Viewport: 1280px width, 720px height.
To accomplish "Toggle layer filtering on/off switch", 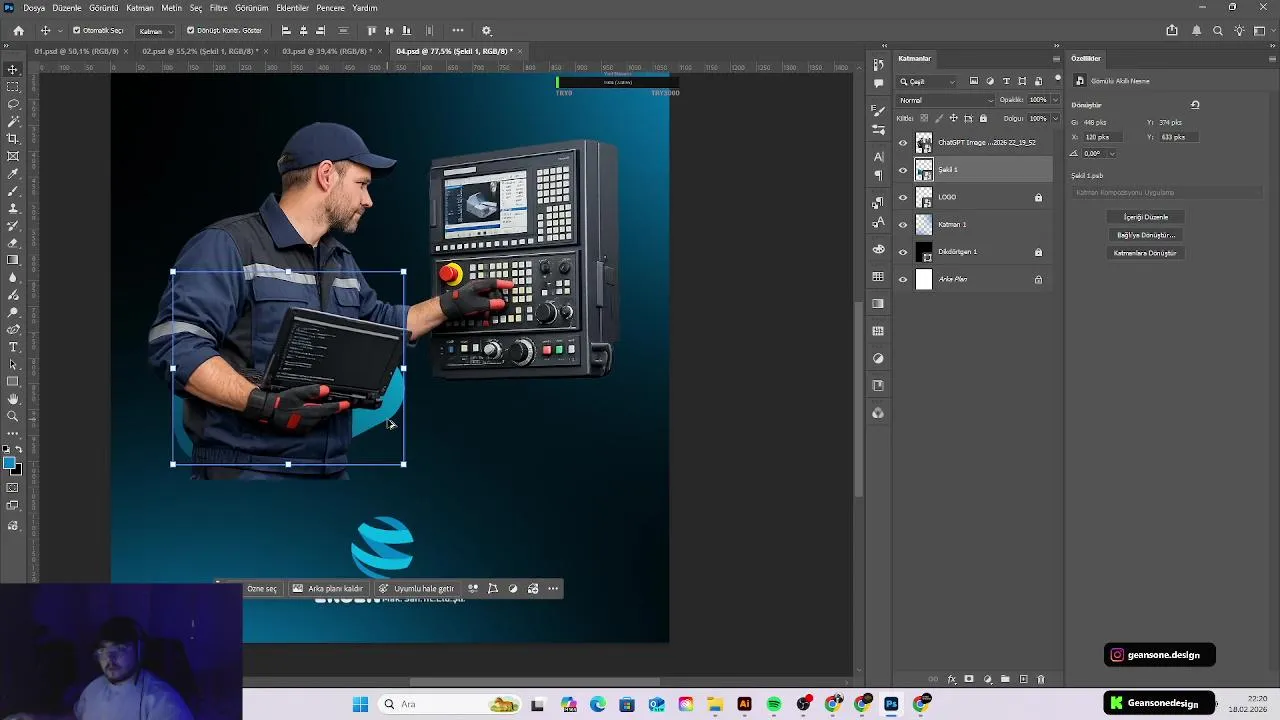I will coord(1058,79).
